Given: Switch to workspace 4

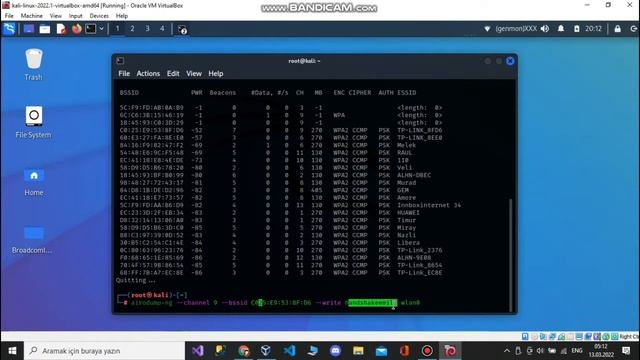Looking at the screenshot, I should [162, 29].
